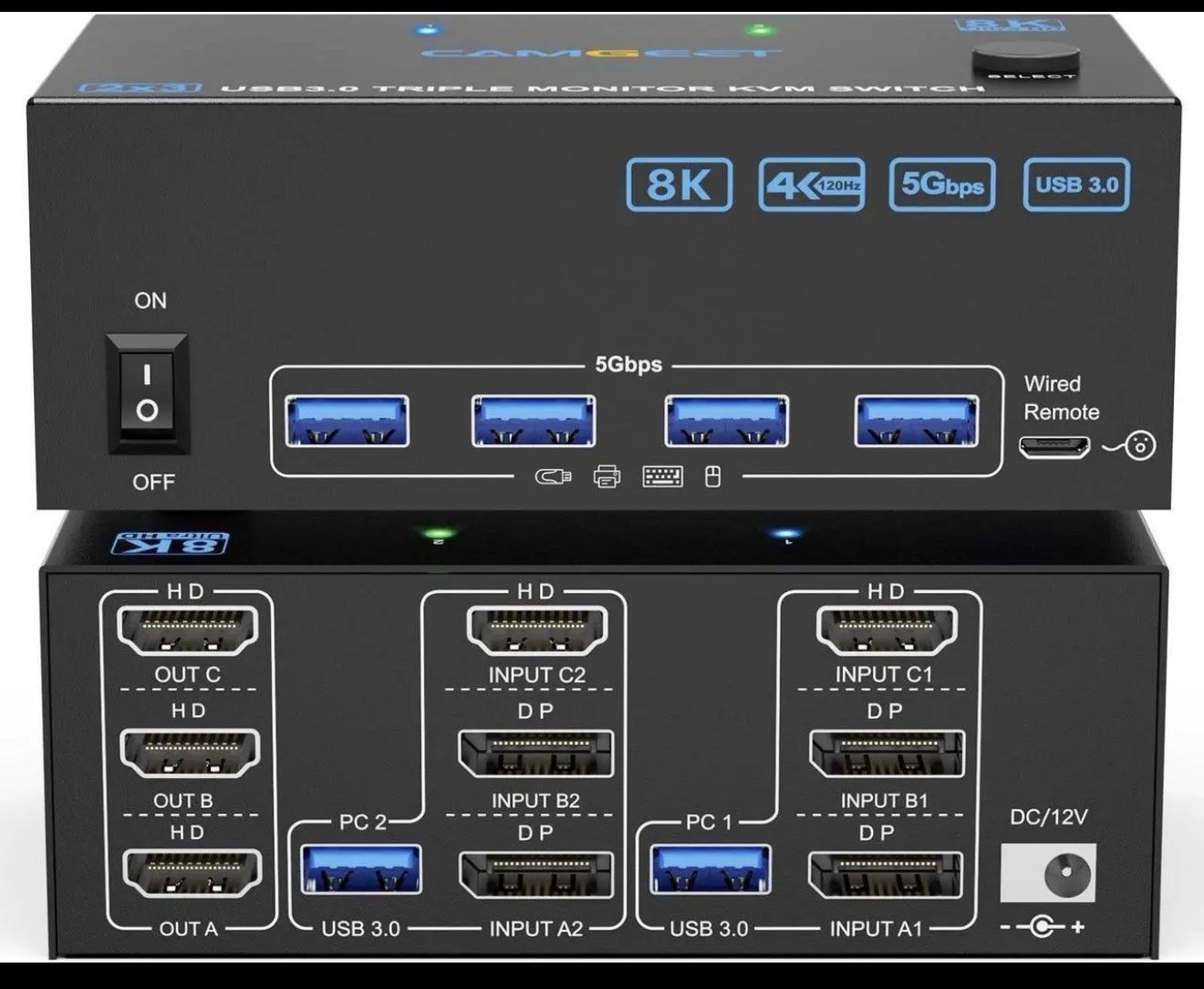Click the USB 3.0 badge on front
1204x989 pixels.
coord(1076,185)
